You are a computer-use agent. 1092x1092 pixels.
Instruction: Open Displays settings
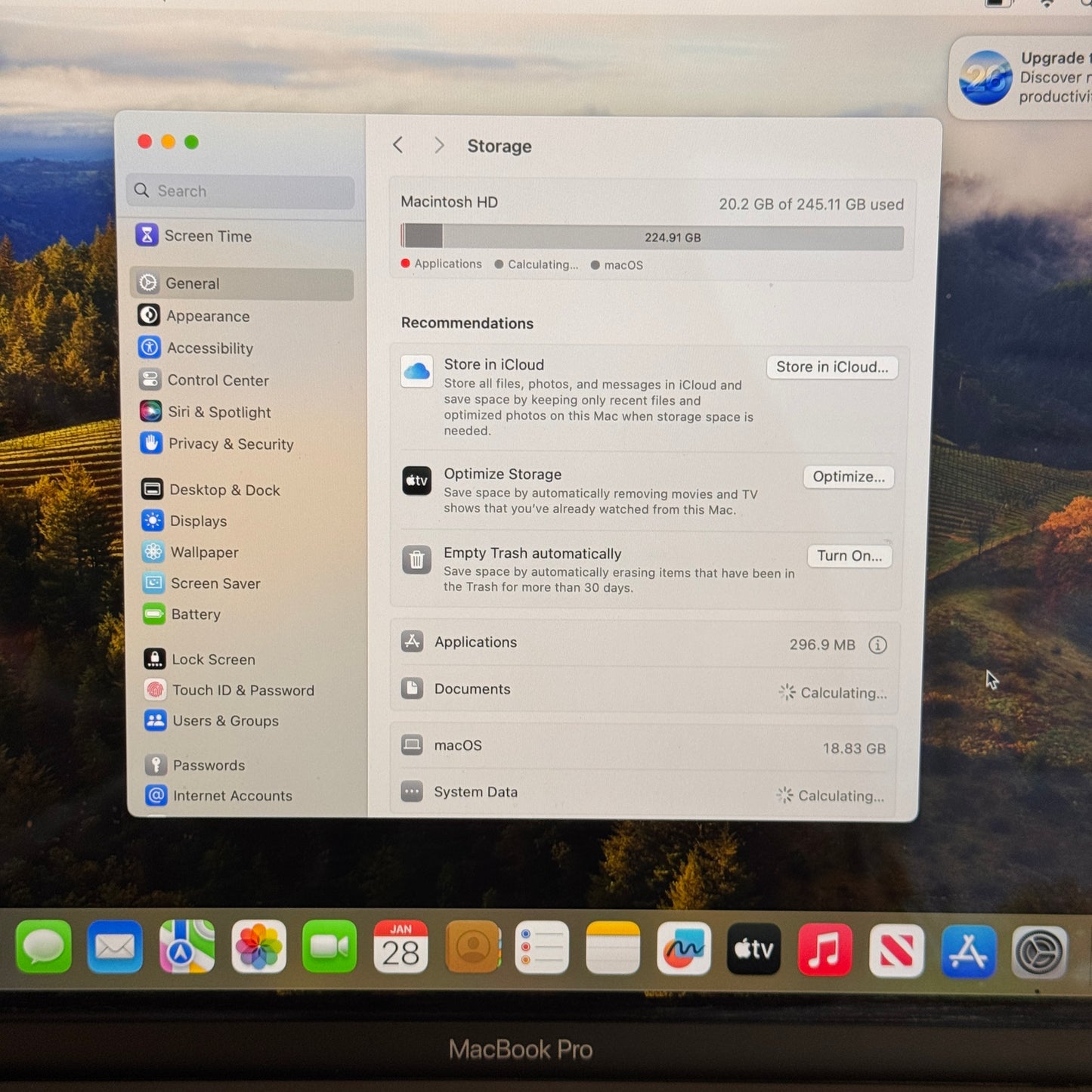(x=241, y=521)
